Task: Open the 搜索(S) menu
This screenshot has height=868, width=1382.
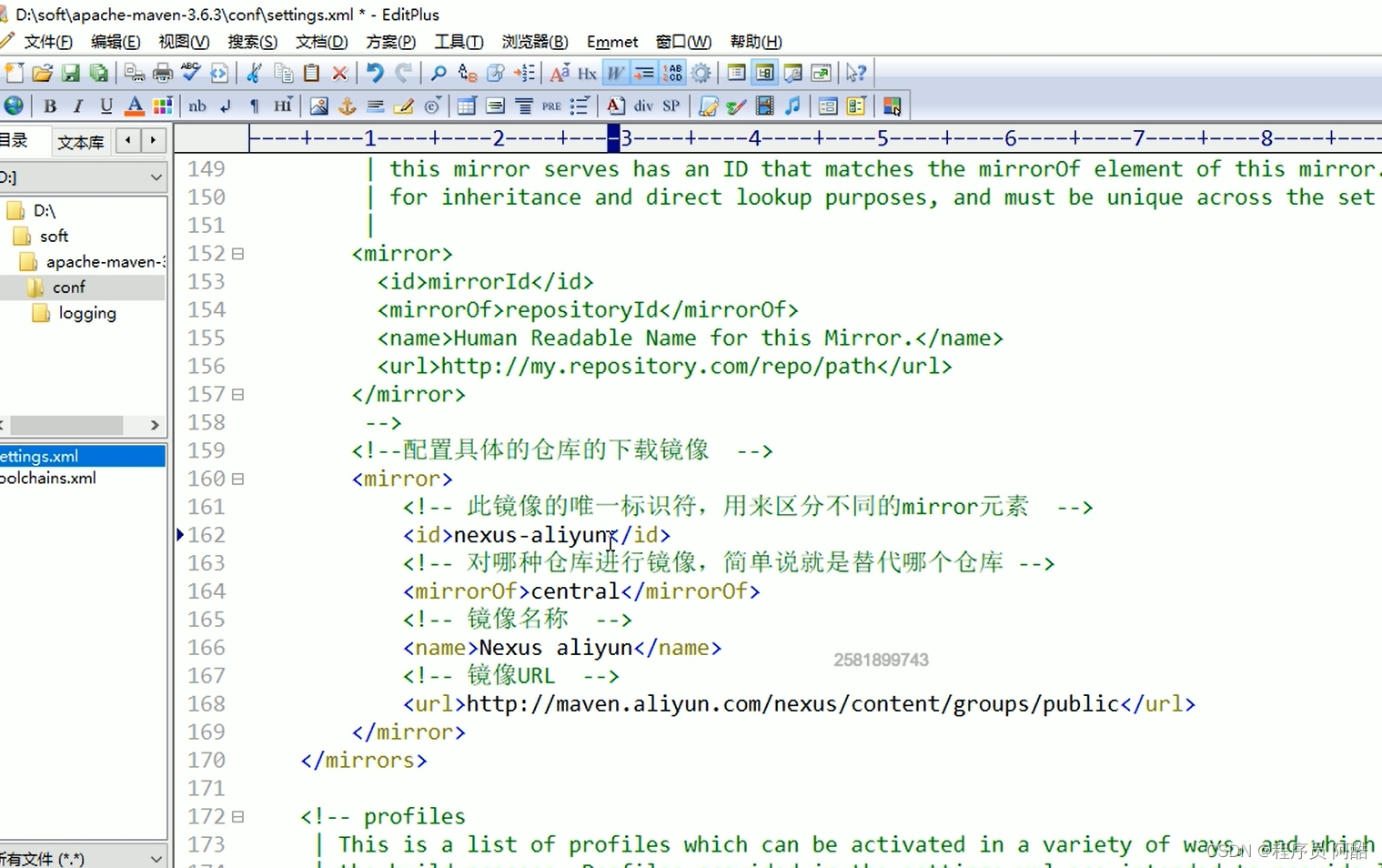Action: [x=252, y=42]
